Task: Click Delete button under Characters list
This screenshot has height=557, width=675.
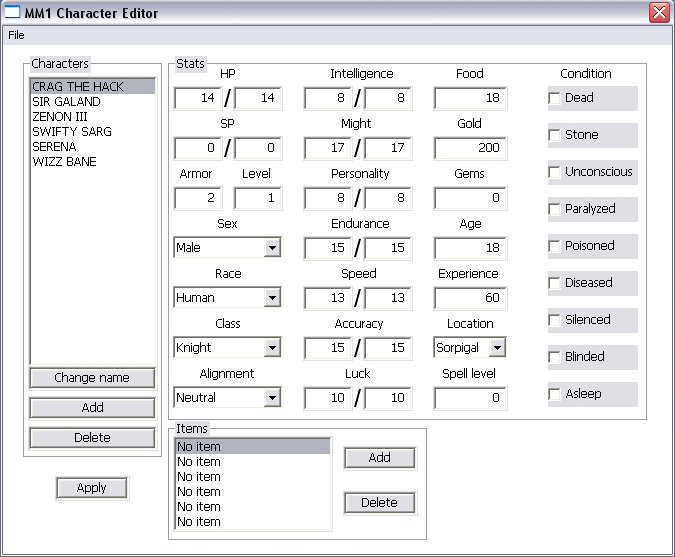Action: [92, 438]
